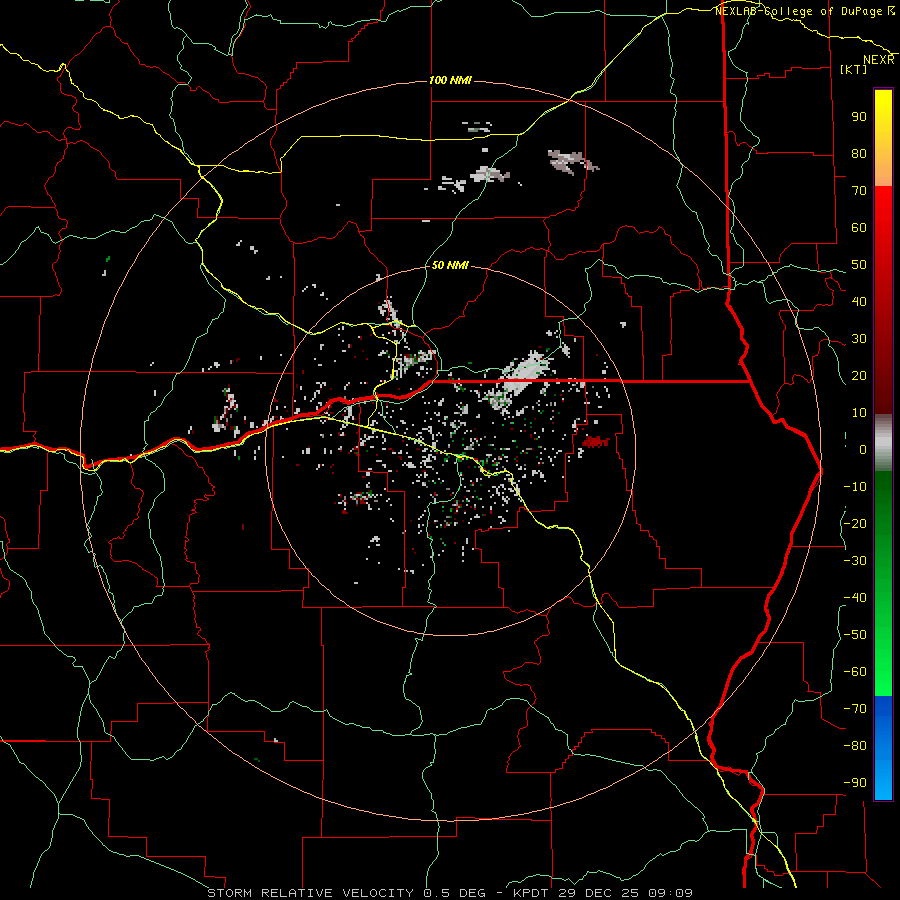Click the dark red velocity patch east of the radar

[x=595, y=441]
